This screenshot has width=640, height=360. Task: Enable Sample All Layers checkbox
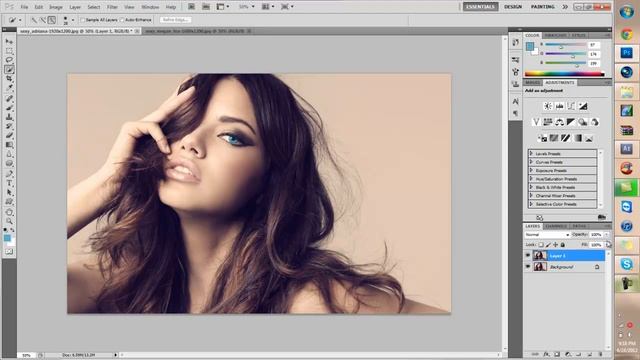[83, 20]
